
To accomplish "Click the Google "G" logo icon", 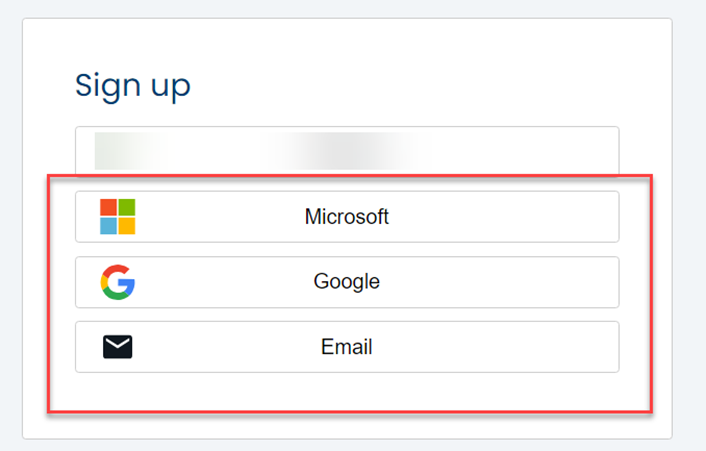I will pos(117,282).
